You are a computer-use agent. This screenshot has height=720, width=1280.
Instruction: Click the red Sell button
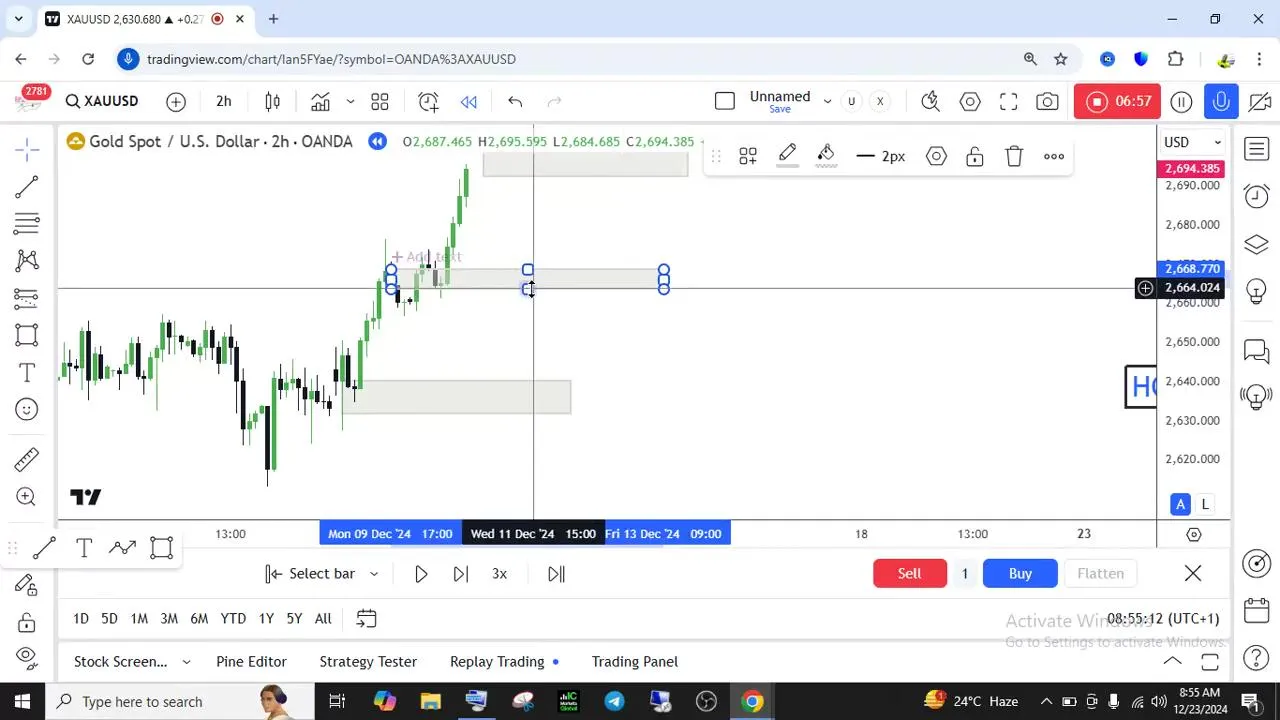click(909, 573)
